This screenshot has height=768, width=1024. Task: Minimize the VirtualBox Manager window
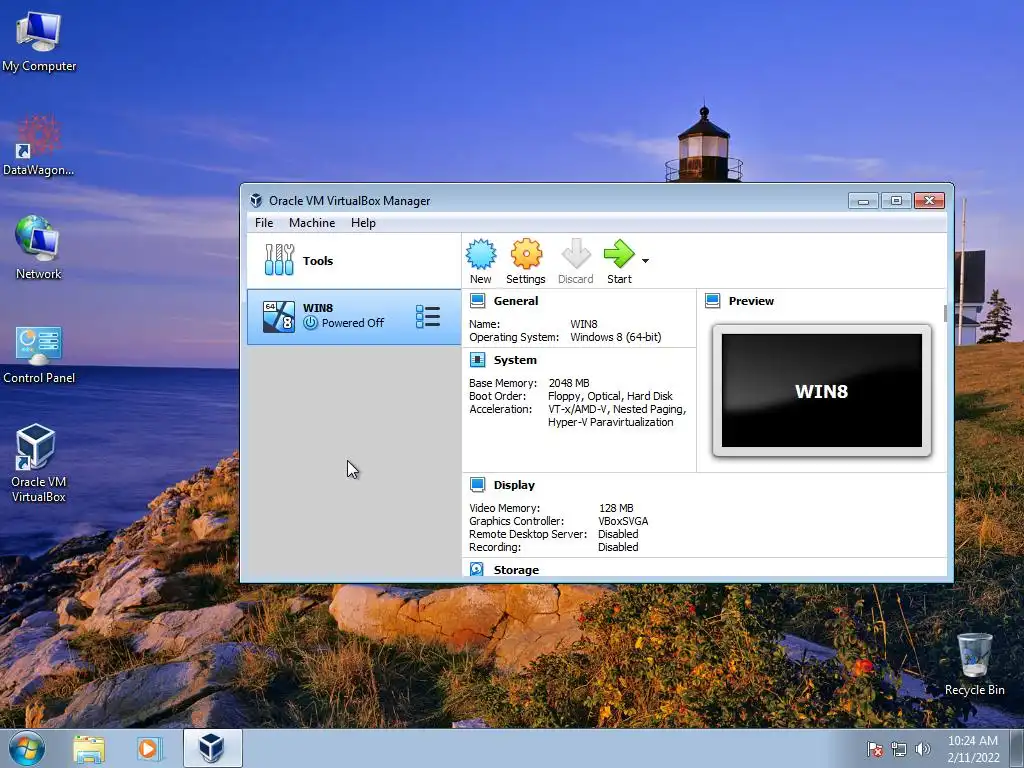coord(863,200)
